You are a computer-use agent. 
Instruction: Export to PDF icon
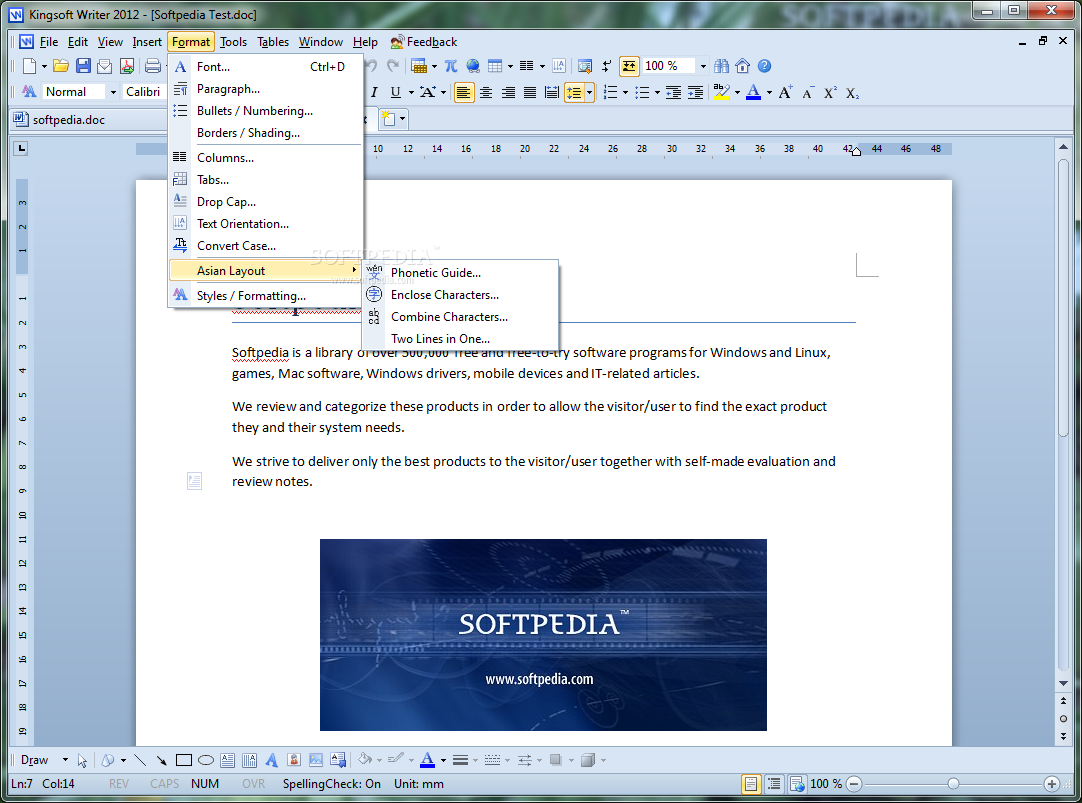point(127,66)
